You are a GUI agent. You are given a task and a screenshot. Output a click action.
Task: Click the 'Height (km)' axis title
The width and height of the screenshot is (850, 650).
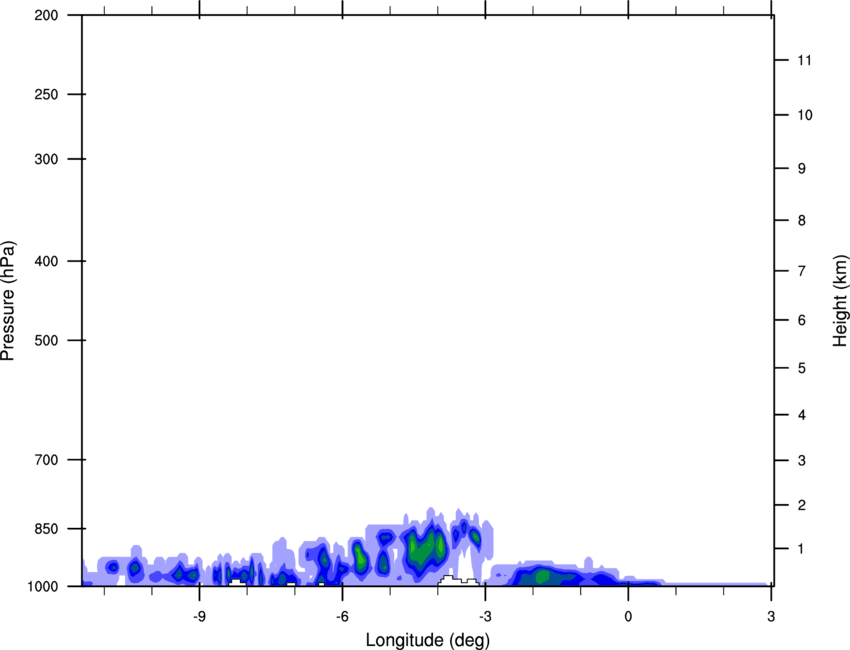pos(840,300)
